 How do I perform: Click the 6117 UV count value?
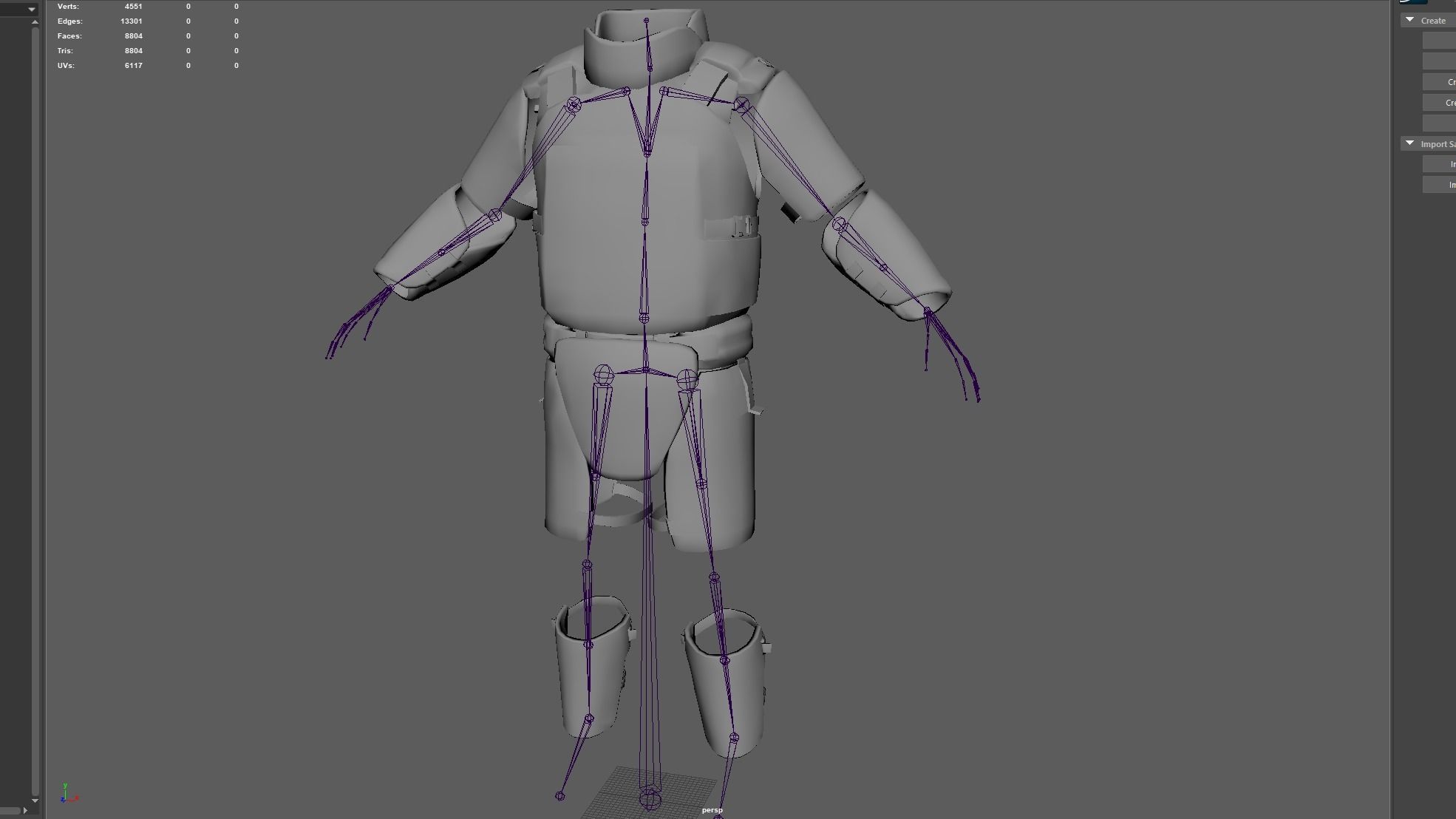point(133,65)
